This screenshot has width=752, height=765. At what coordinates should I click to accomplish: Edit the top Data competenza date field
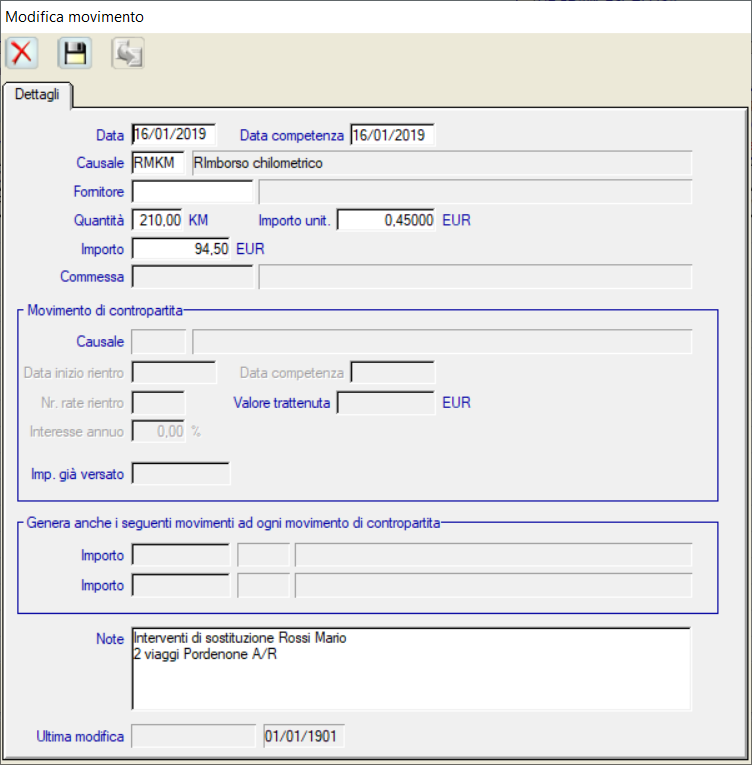(392, 135)
